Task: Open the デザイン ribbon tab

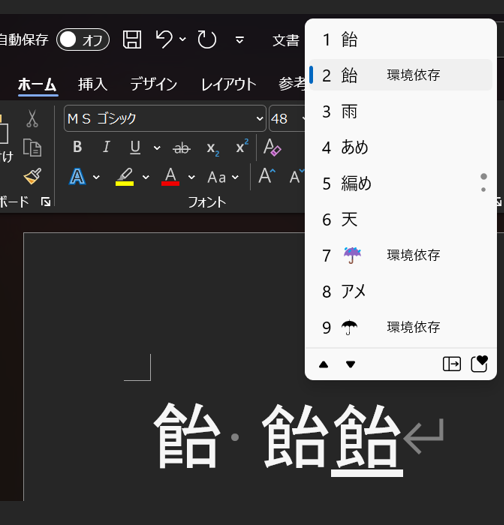Action: pyautogui.click(x=154, y=84)
